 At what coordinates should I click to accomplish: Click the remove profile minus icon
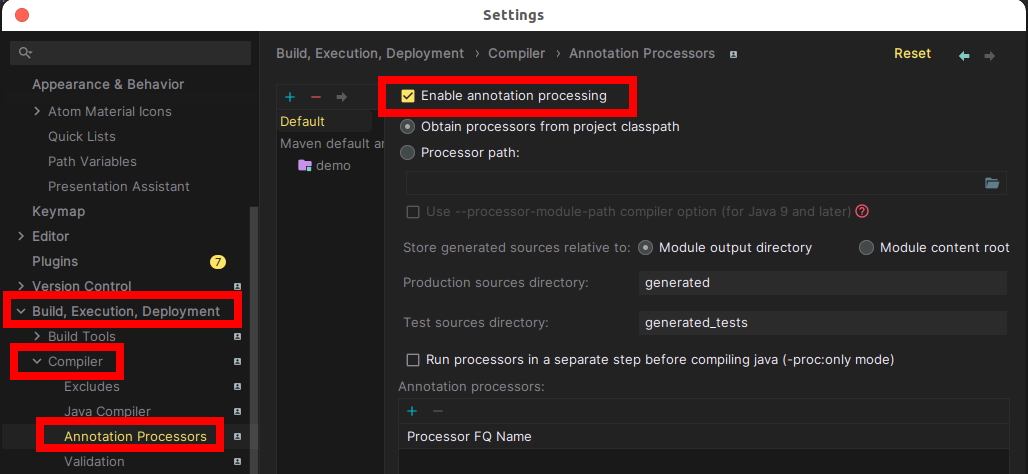[x=316, y=97]
